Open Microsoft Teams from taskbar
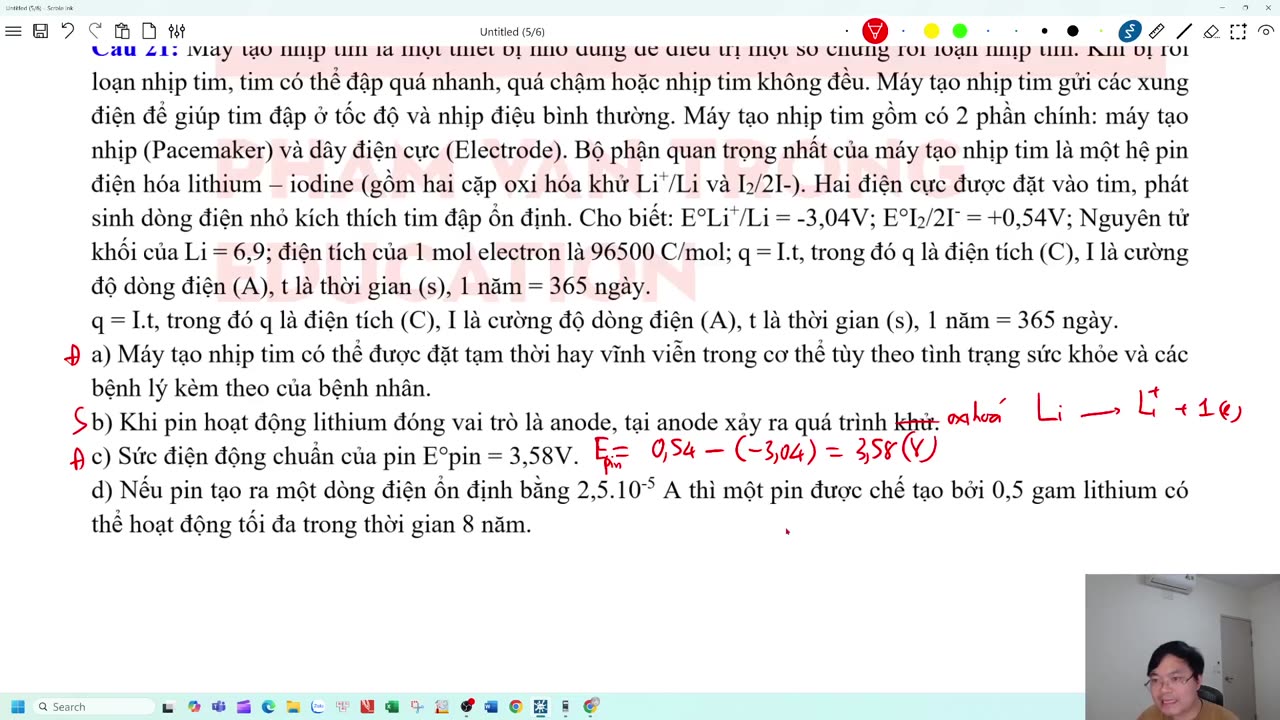Viewport: 1280px width, 720px height. (x=218, y=707)
